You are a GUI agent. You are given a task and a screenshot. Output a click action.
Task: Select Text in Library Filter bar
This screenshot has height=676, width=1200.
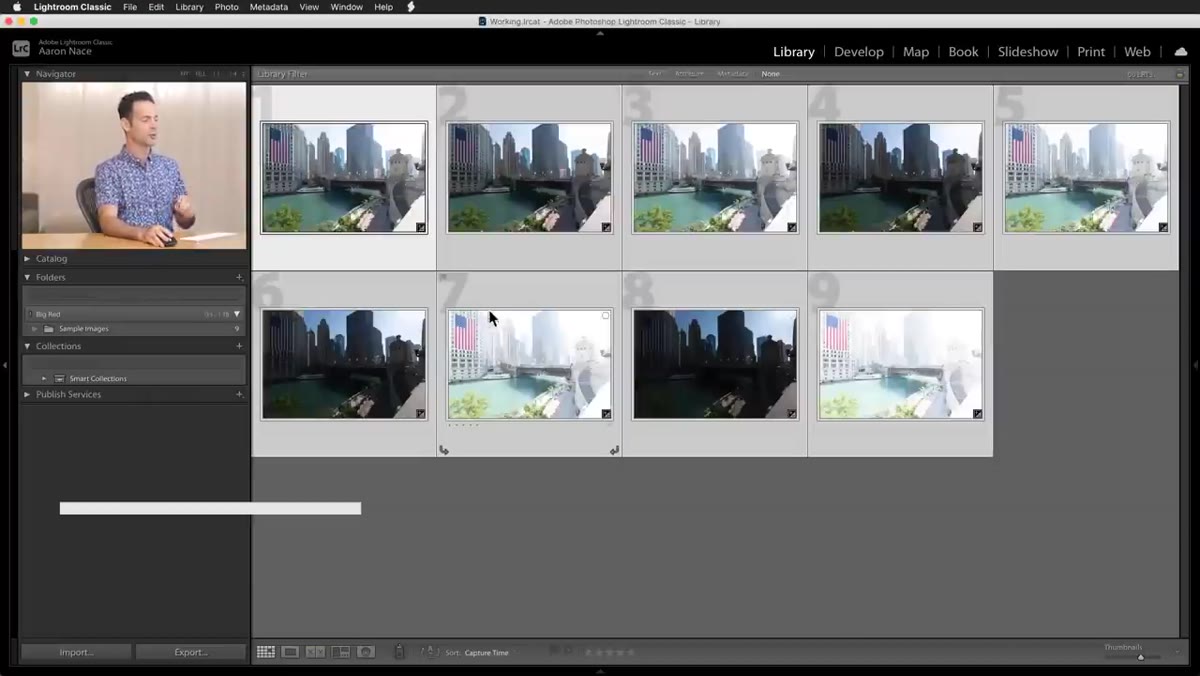pos(655,74)
